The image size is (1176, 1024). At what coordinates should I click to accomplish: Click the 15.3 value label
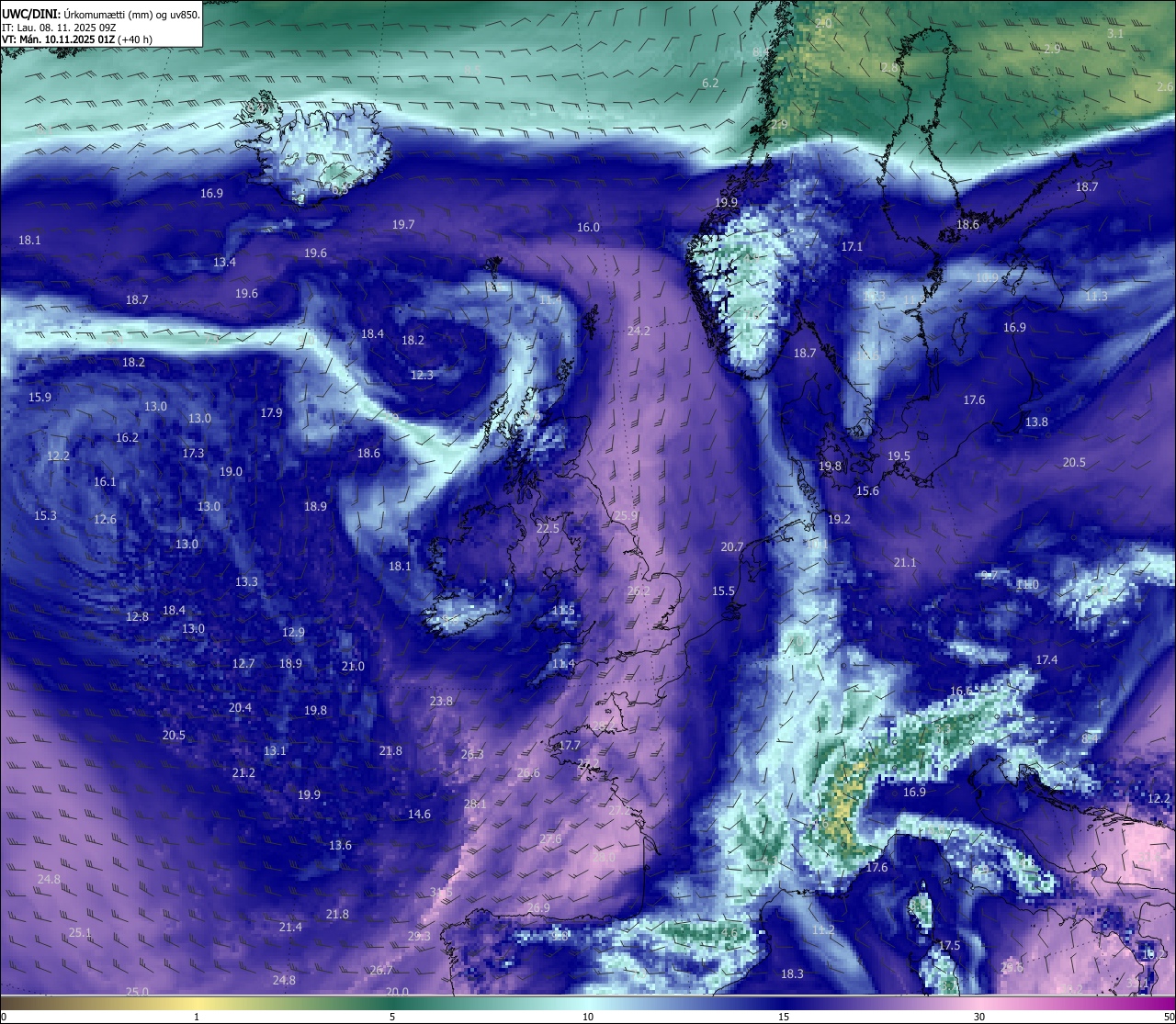point(45,515)
